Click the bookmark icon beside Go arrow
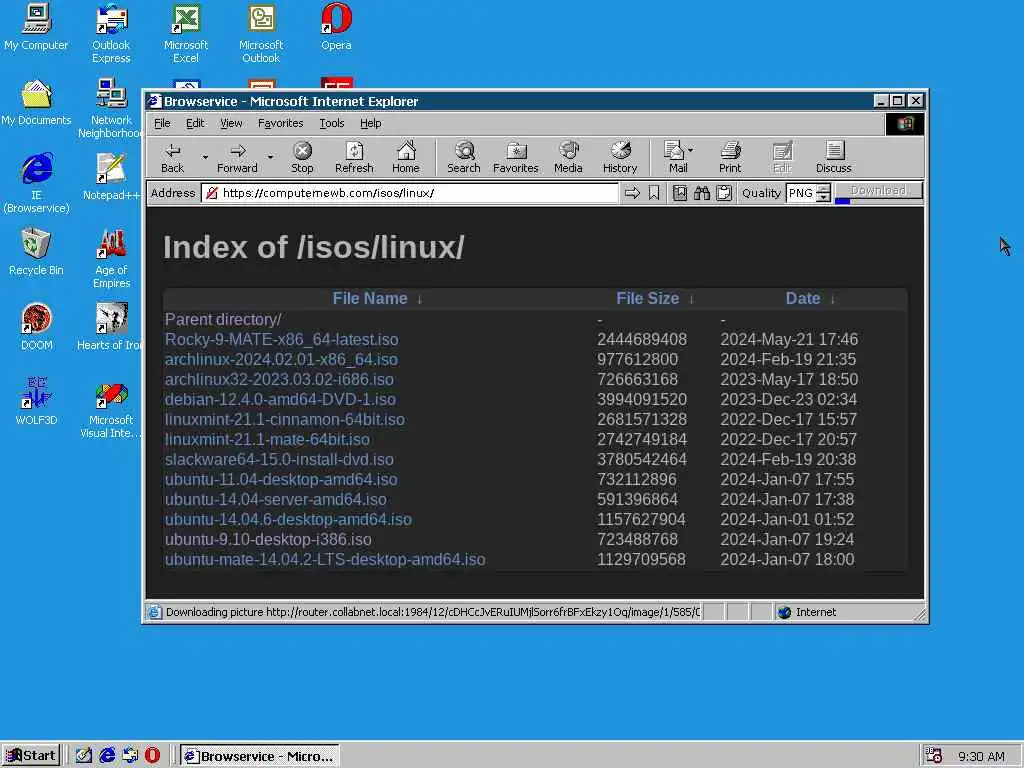This screenshot has width=1024, height=768. [x=654, y=193]
